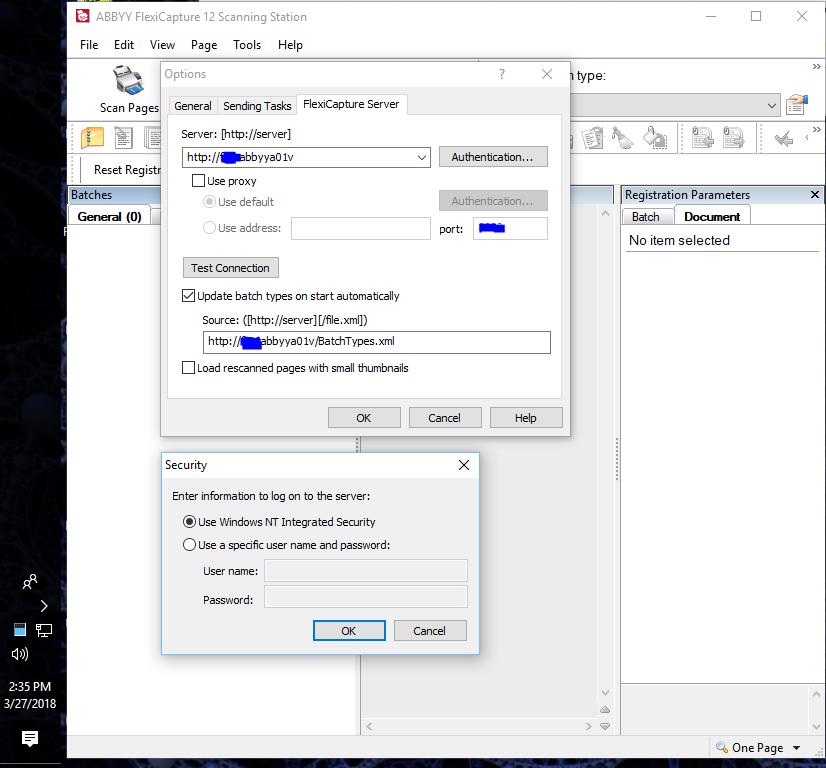Expand the Server address dropdown

tap(422, 158)
